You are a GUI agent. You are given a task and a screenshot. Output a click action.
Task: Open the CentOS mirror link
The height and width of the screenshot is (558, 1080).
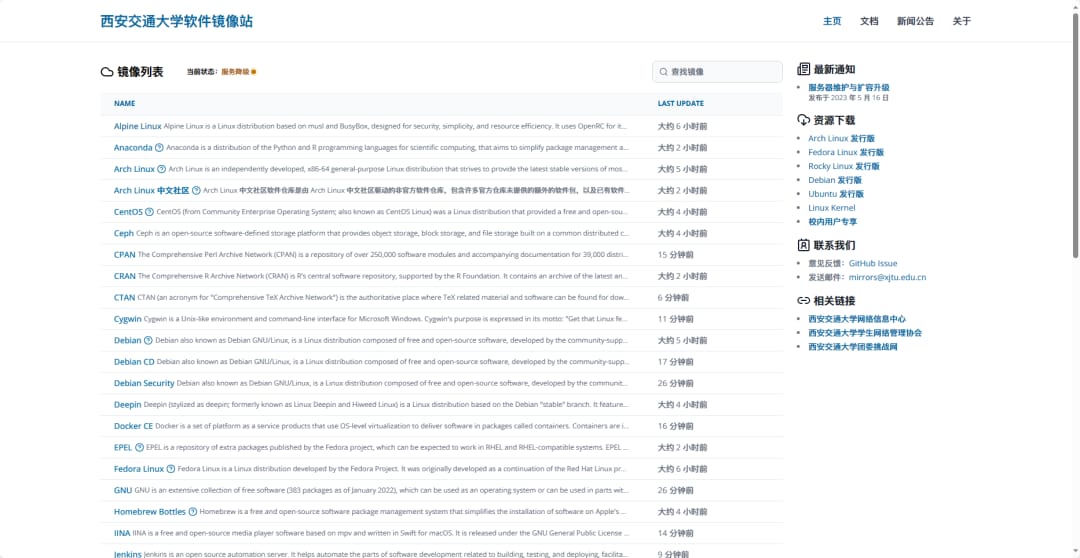[x=128, y=211]
